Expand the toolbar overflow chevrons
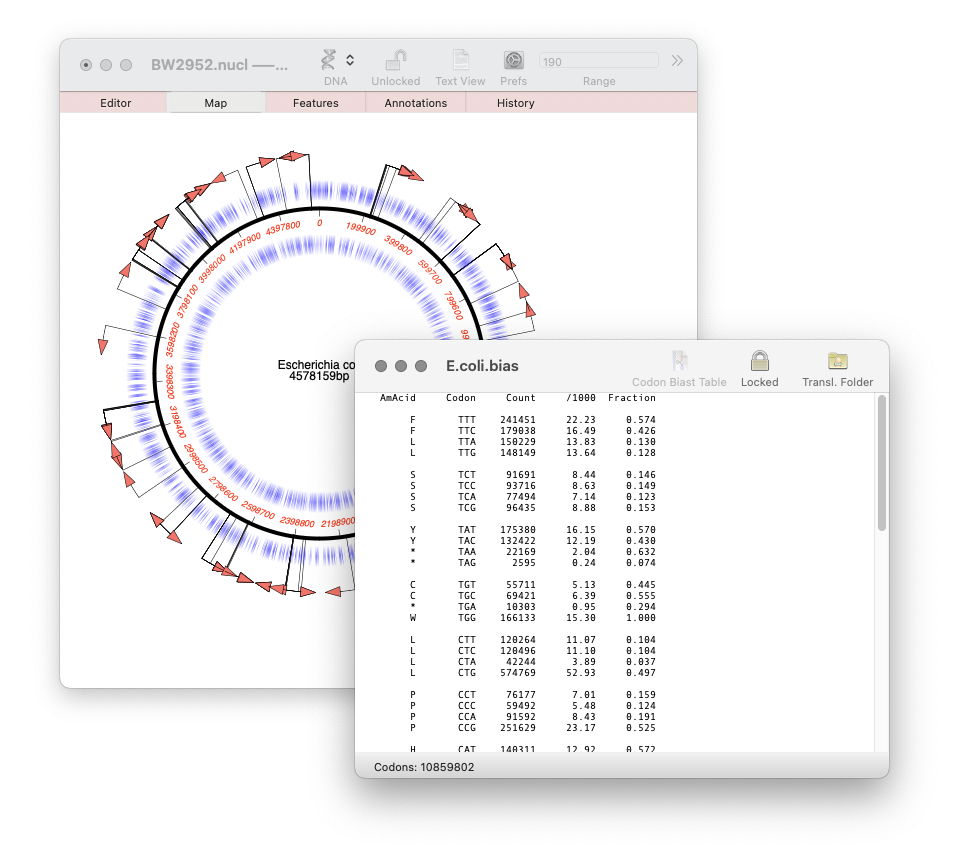Viewport: 968px width, 850px height. [677, 60]
